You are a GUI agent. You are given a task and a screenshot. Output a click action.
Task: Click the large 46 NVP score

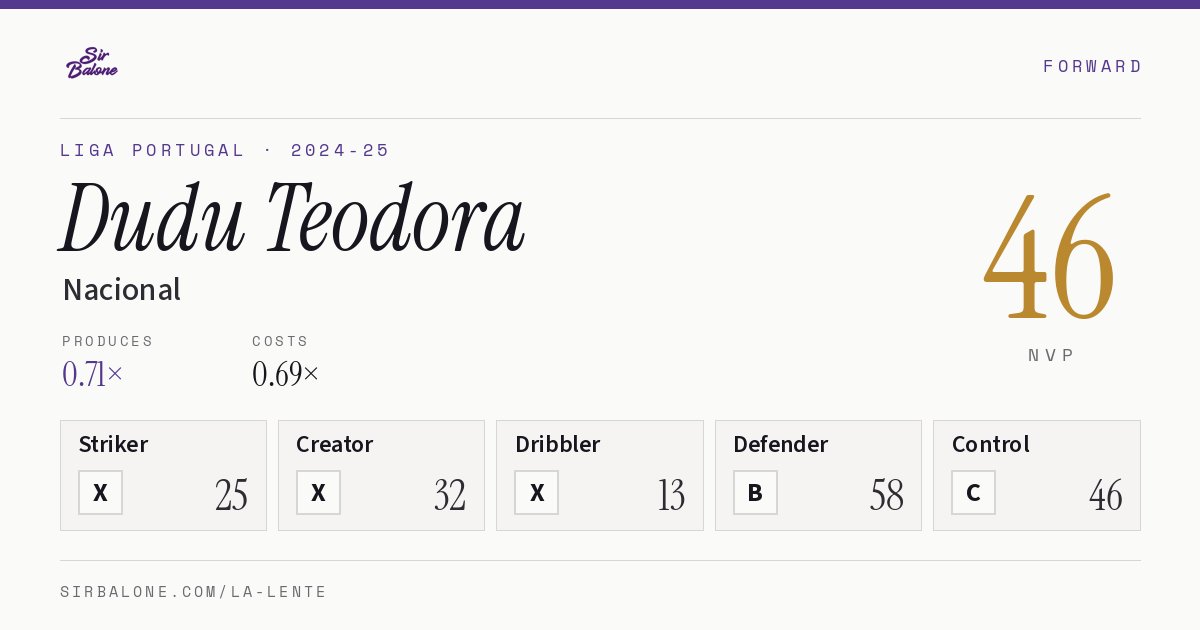pos(1049,256)
